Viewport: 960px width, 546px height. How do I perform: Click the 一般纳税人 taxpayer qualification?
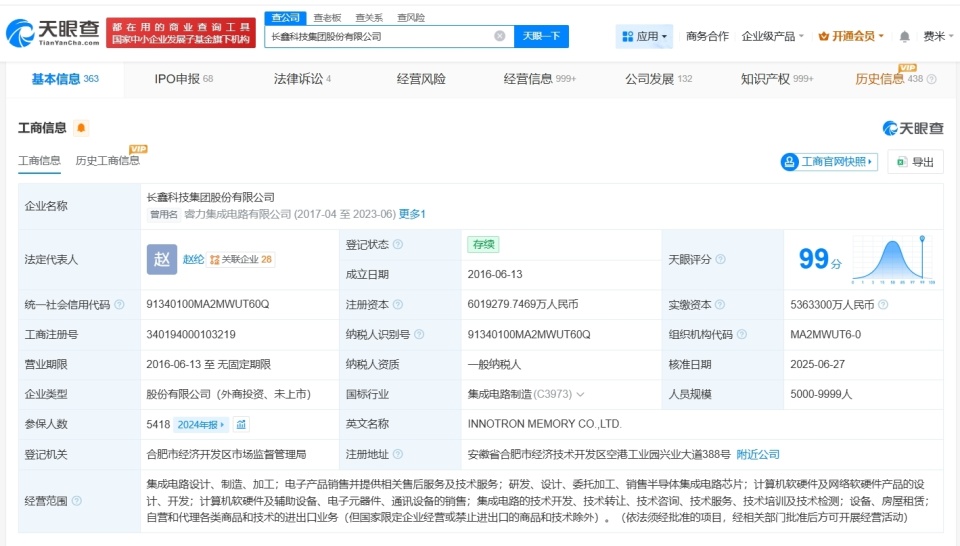(494, 364)
